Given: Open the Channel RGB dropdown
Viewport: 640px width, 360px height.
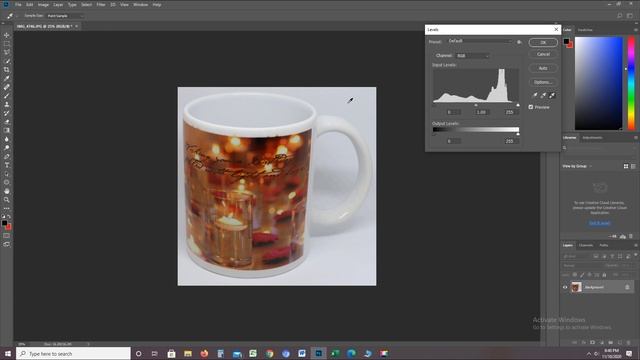Looking at the screenshot, I should (x=472, y=56).
